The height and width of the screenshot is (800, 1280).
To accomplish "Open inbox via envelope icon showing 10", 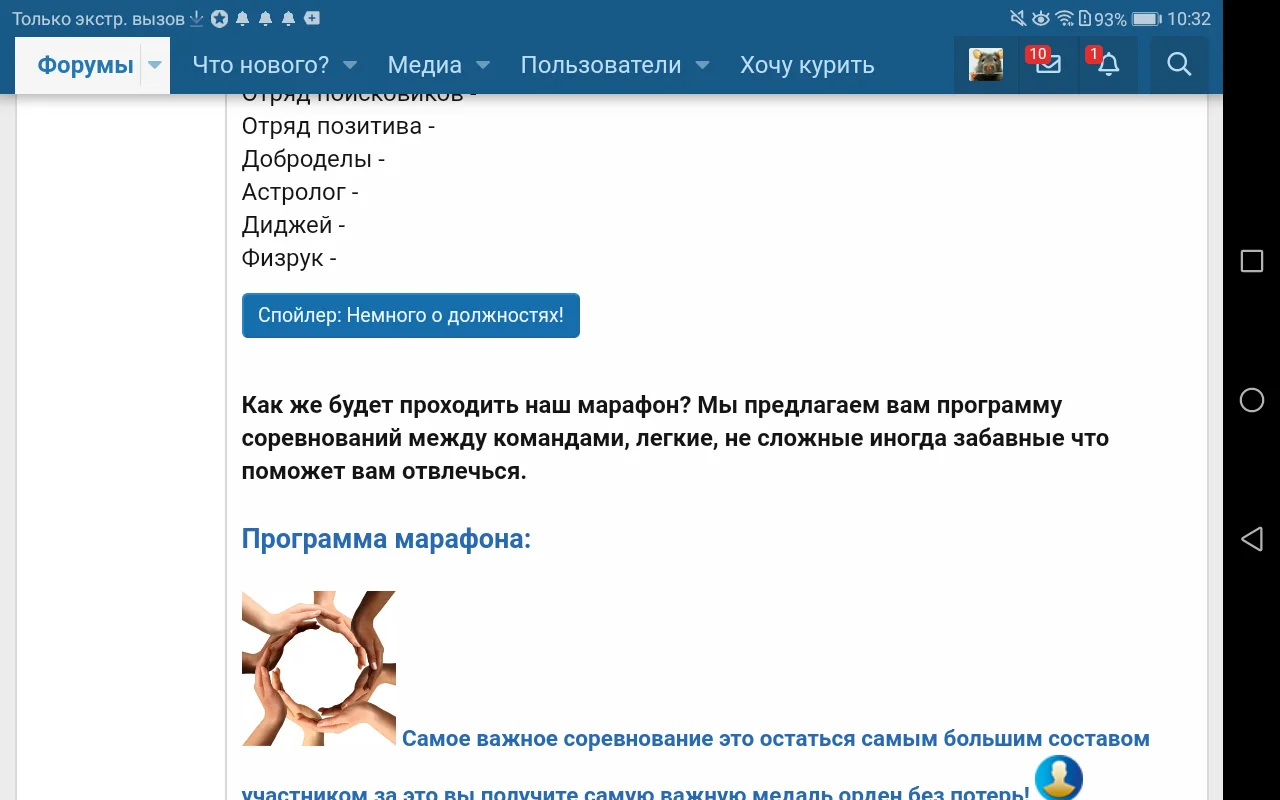I will 1047,65.
